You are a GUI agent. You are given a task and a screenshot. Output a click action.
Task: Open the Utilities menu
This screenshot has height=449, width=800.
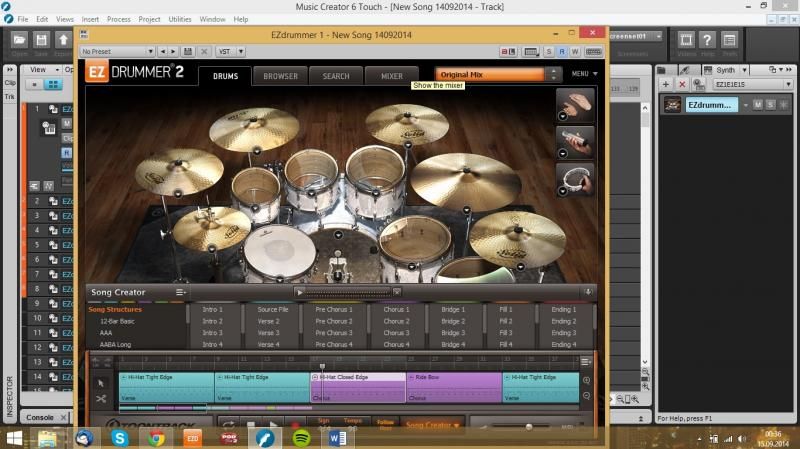180,19
